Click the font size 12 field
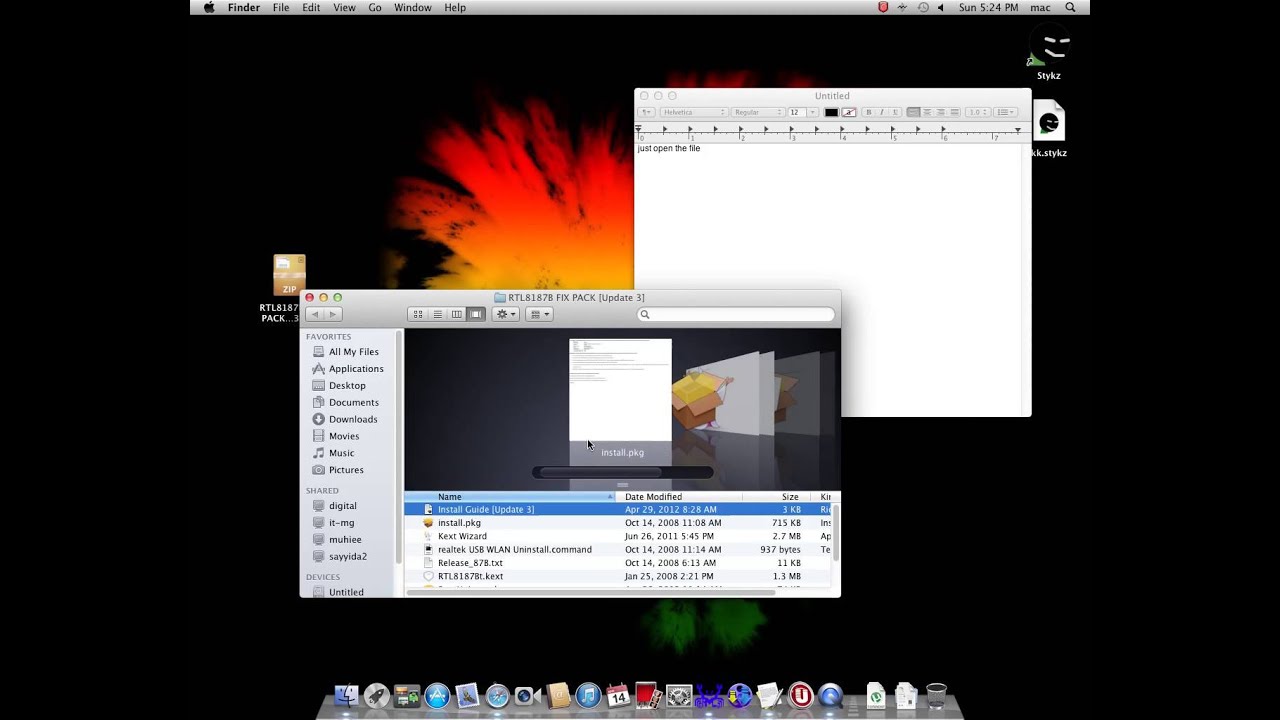 coord(796,112)
